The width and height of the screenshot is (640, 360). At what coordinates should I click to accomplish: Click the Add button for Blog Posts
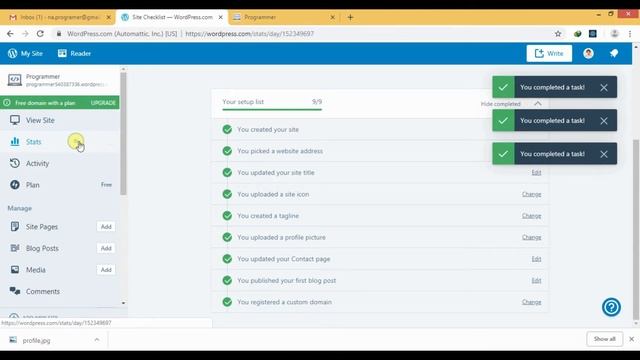point(106,249)
